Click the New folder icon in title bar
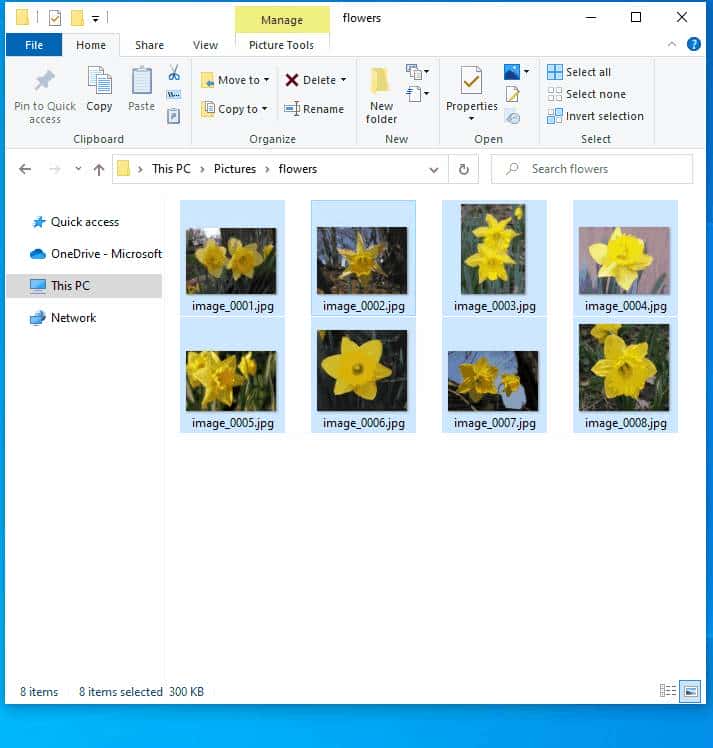 click(x=77, y=18)
